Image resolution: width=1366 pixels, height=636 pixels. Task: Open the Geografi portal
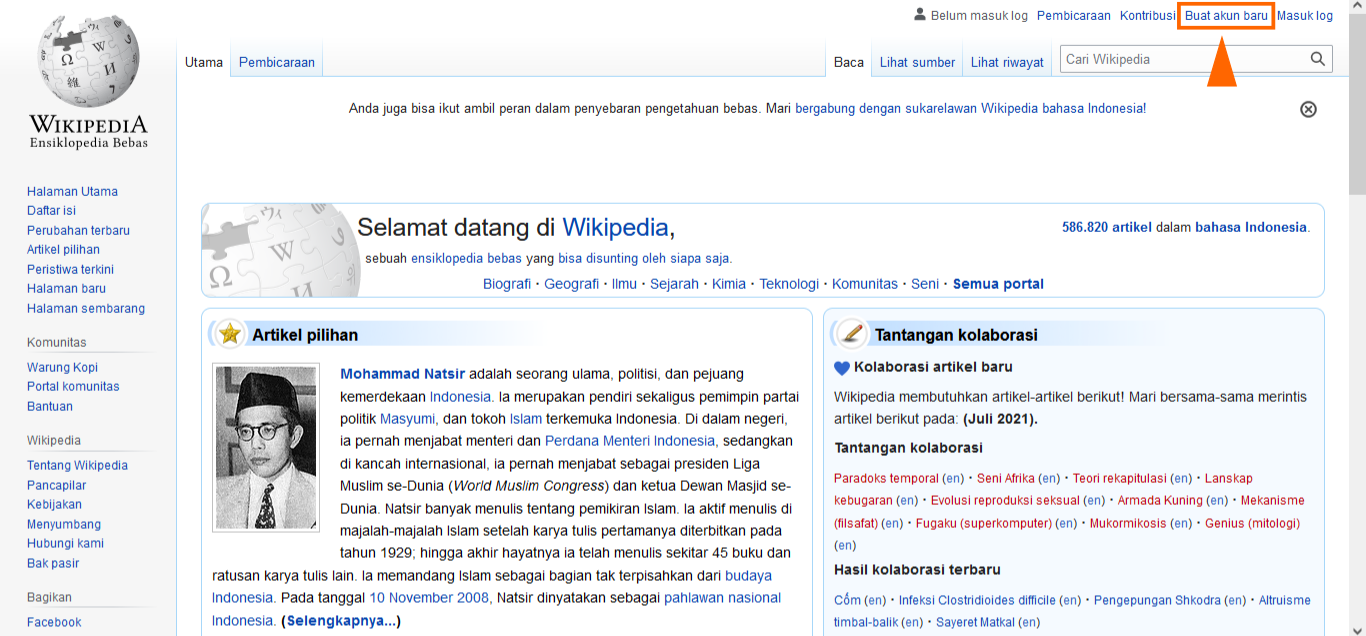572,284
